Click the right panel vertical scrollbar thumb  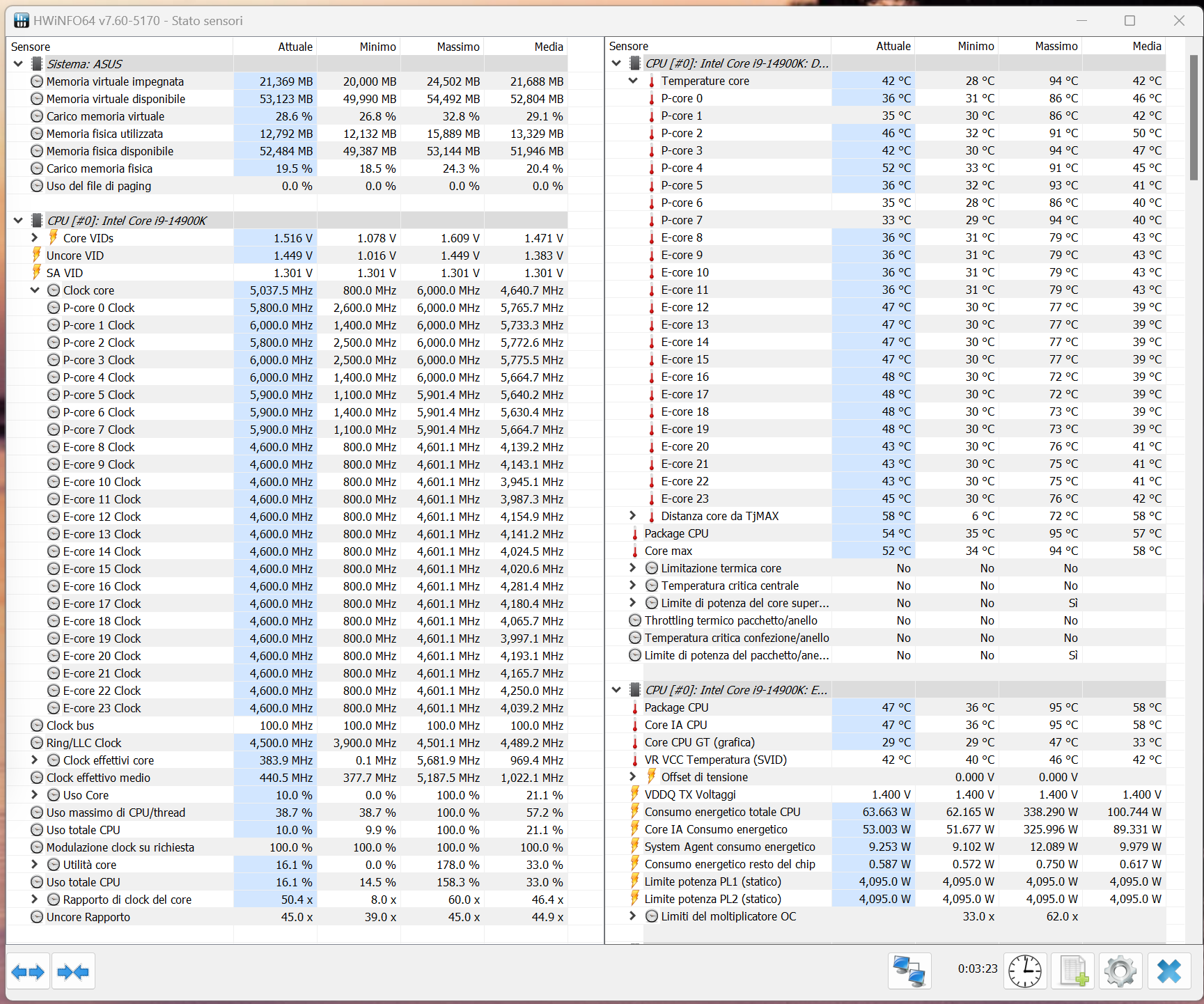1194,118
